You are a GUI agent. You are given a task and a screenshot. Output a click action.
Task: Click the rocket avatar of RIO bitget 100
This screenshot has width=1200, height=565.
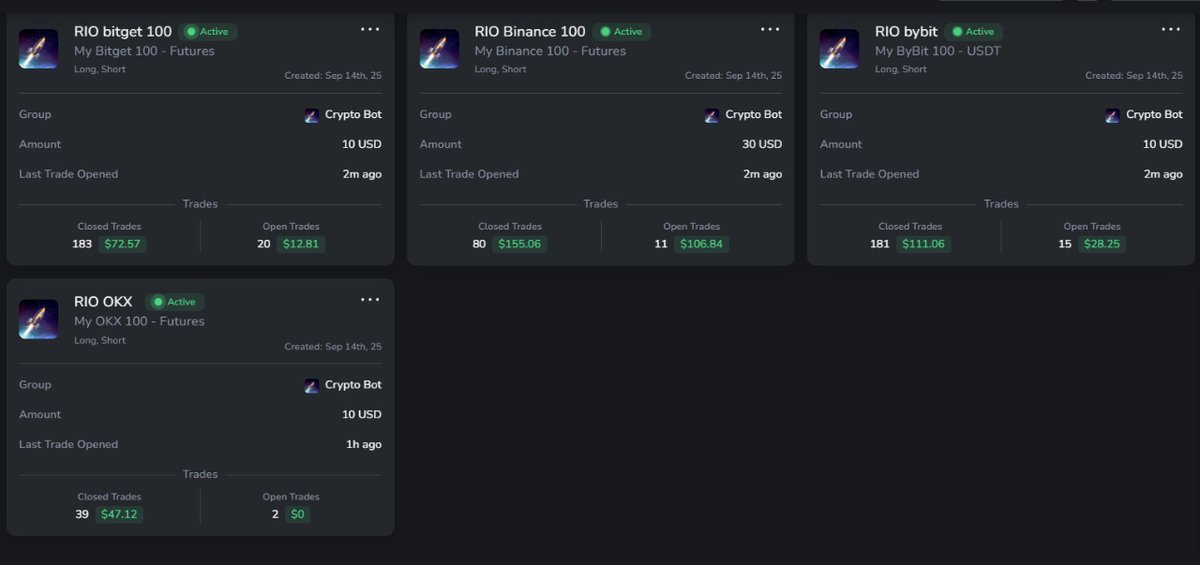click(x=38, y=49)
